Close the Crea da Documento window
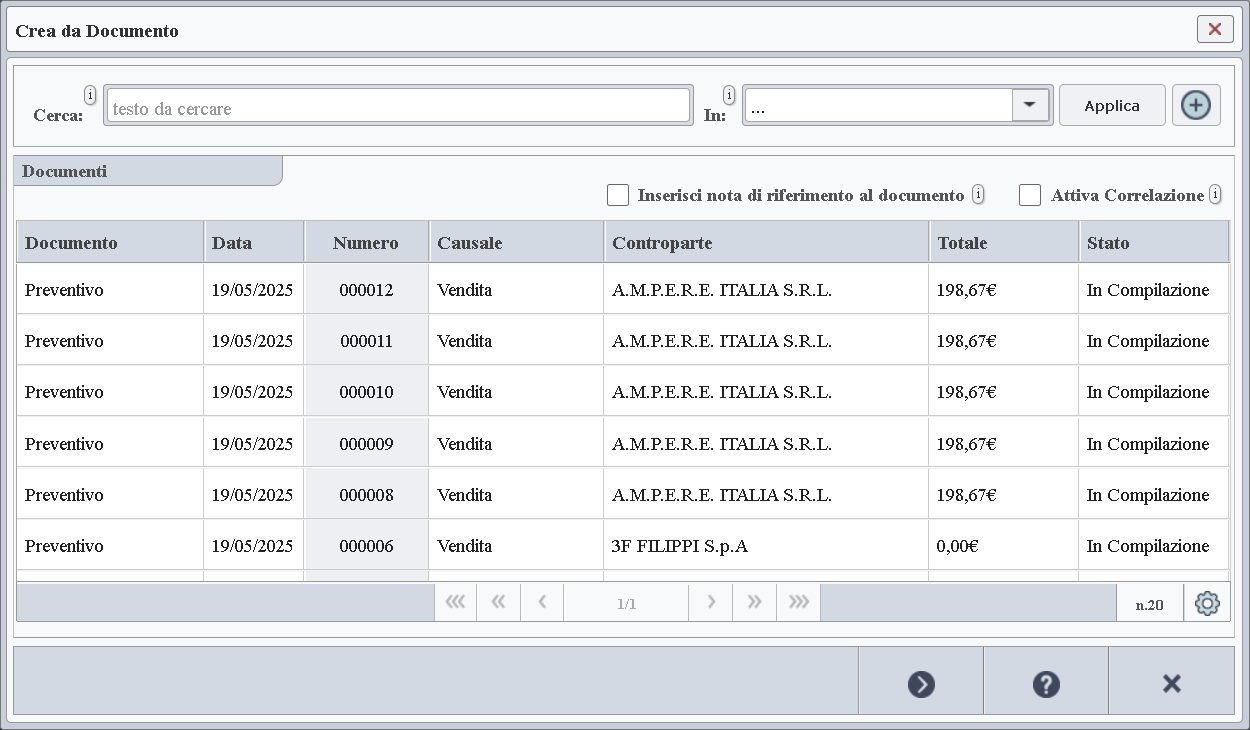 [x=1215, y=29]
